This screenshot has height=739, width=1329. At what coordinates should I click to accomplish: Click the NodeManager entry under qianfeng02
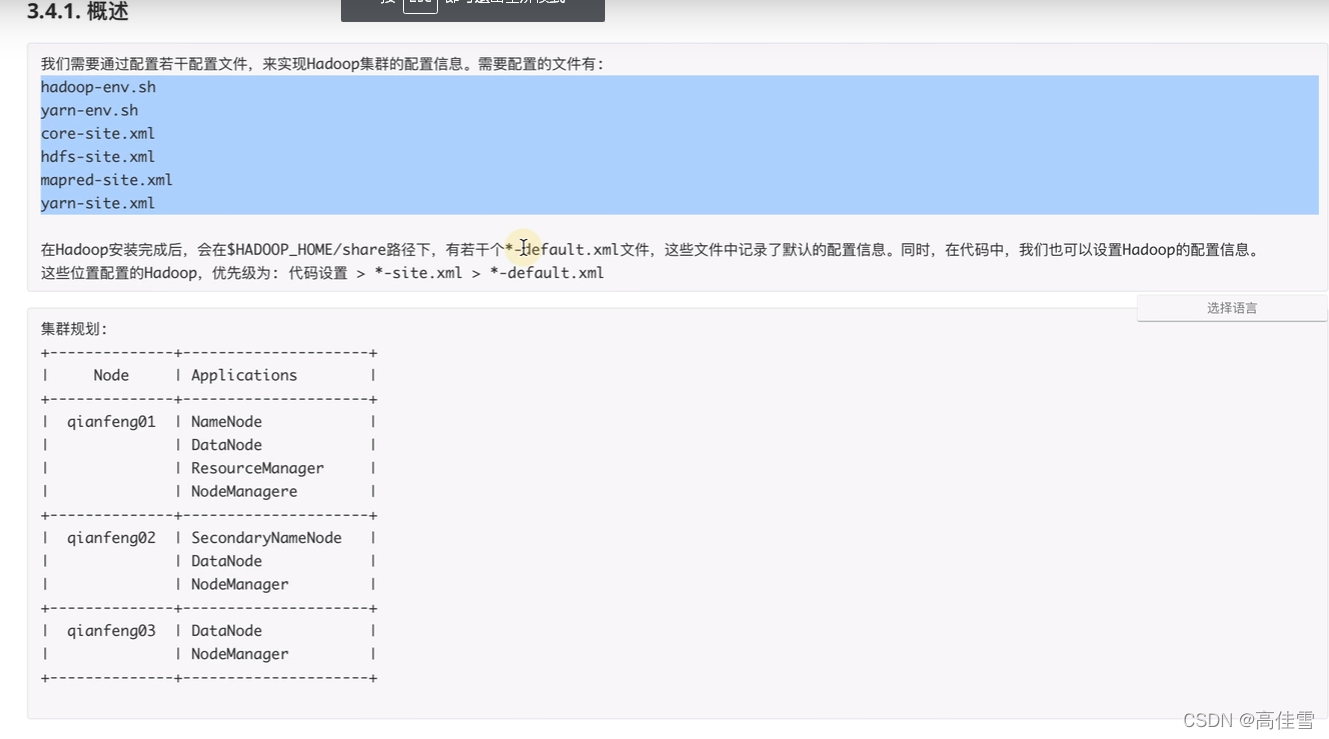(x=240, y=584)
